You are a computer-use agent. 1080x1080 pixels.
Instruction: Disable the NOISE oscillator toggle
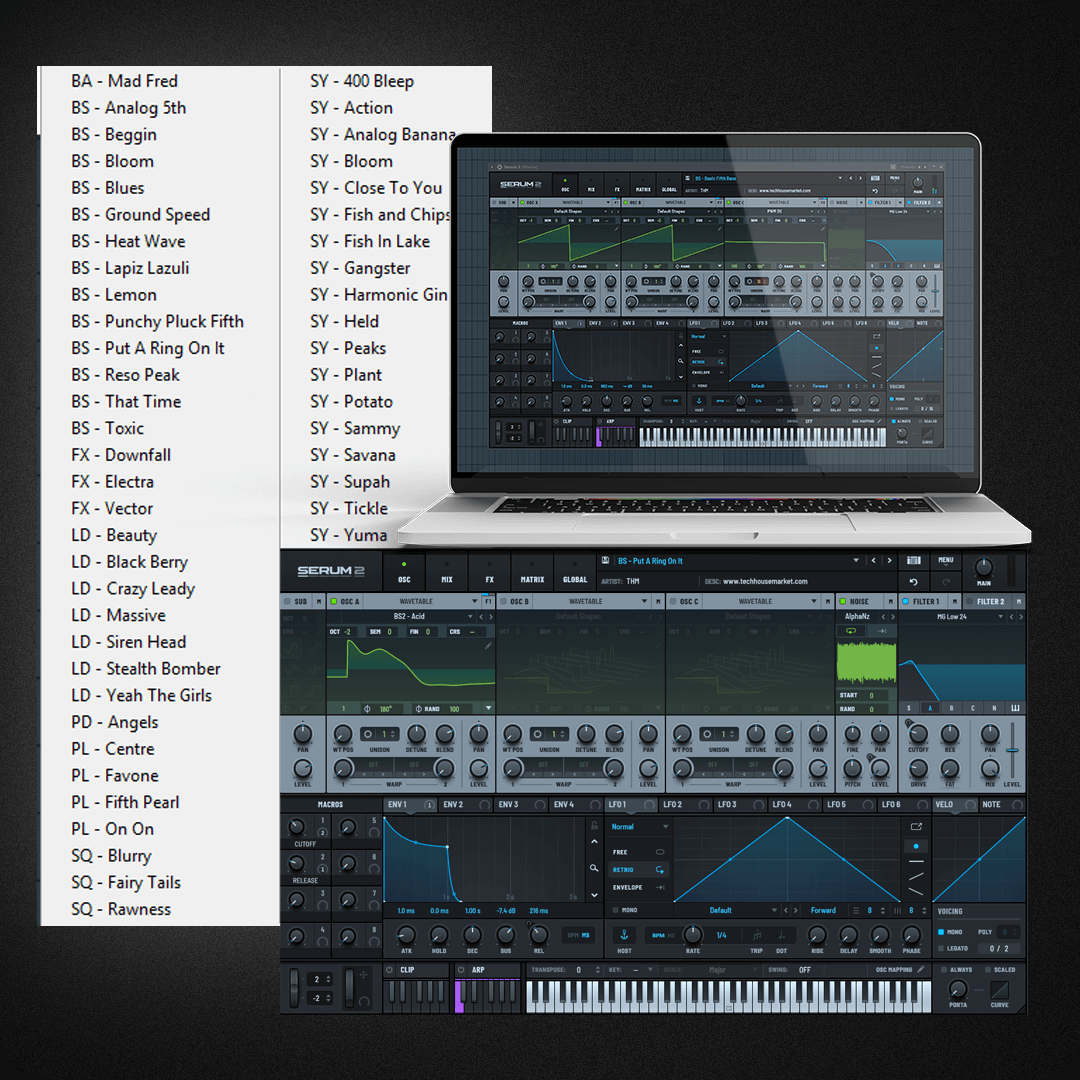(x=842, y=601)
